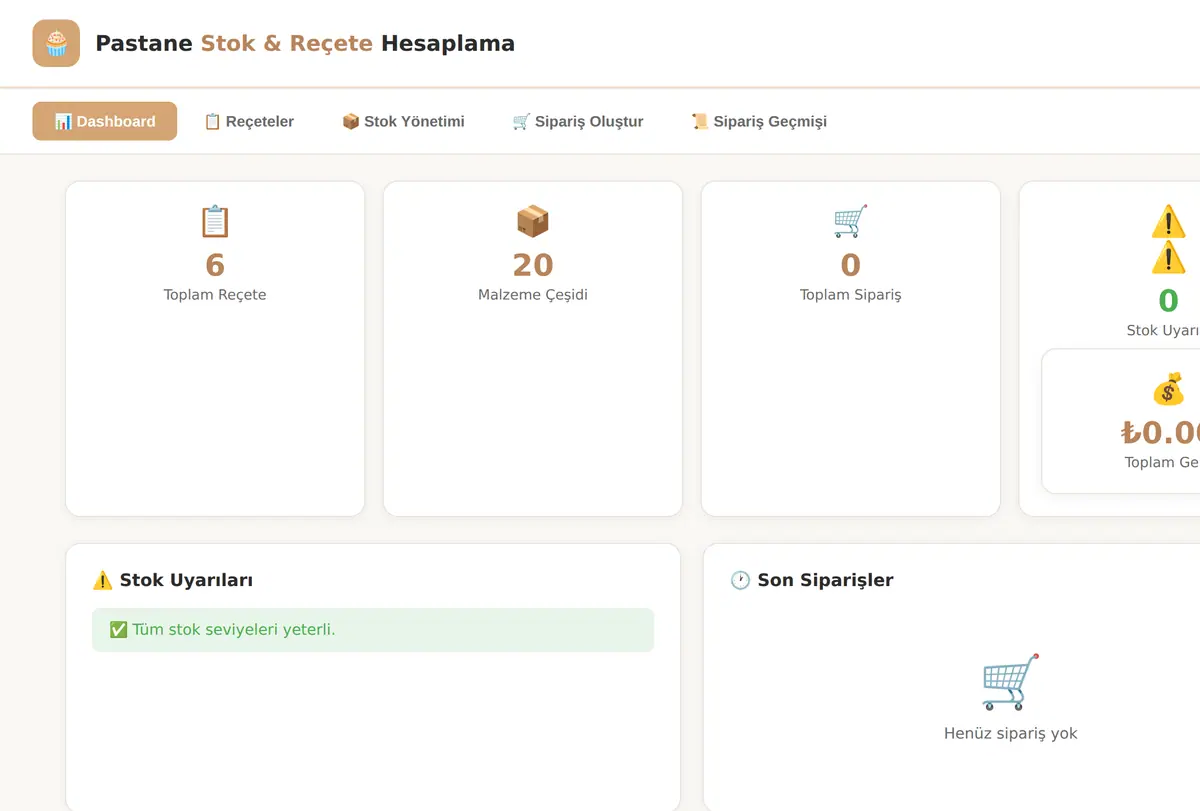
Task: Click the Toplam Reçete label
Action: [x=215, y=295]
